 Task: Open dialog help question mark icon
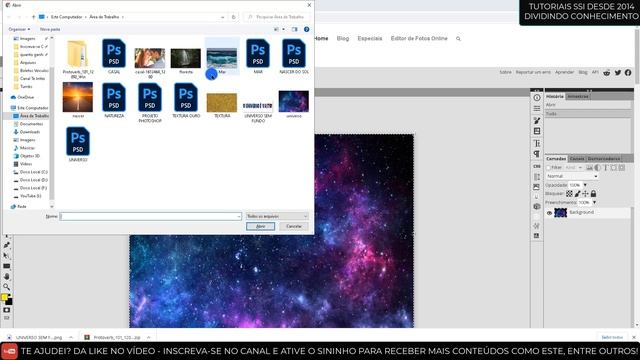tap(307, 29)
